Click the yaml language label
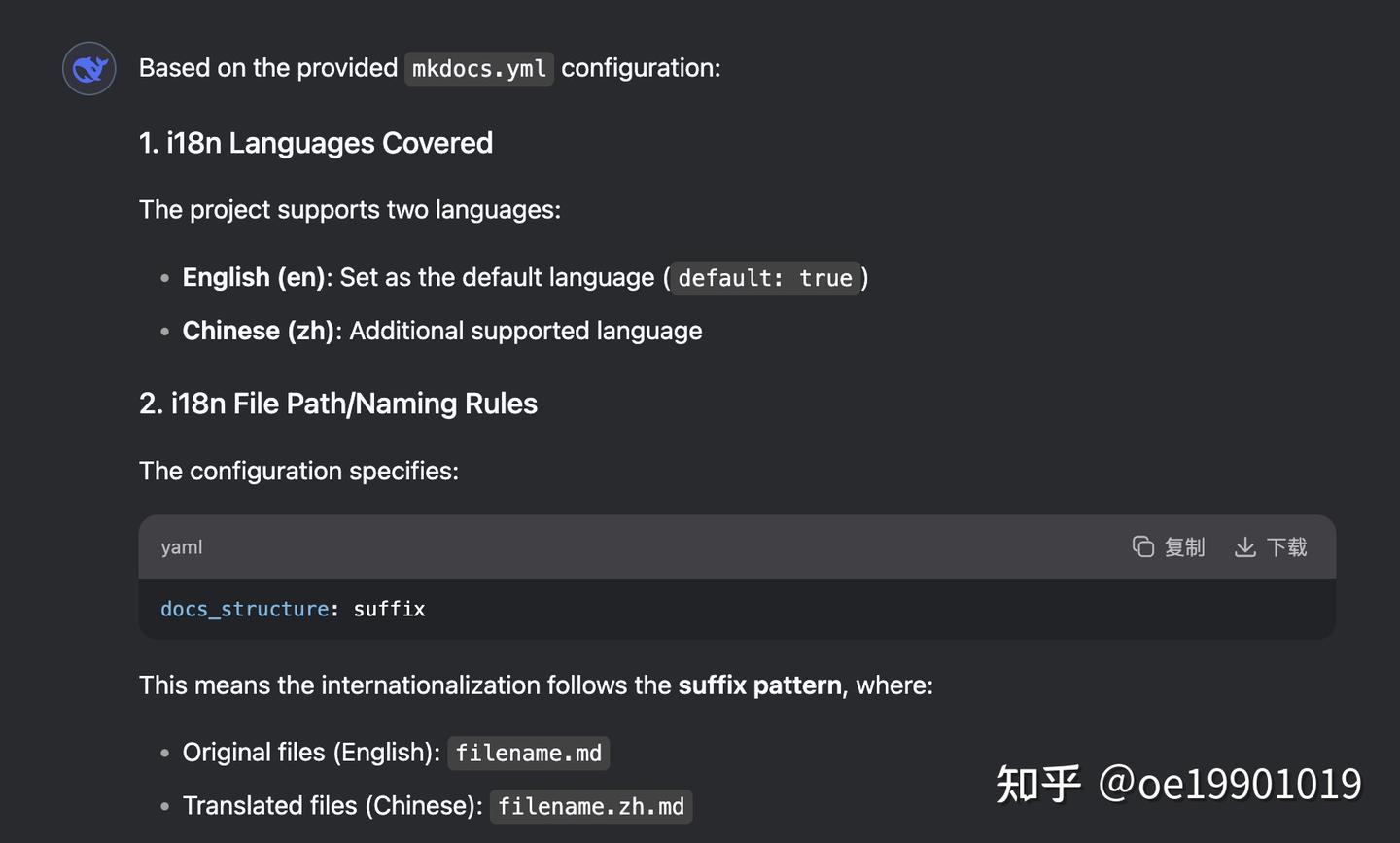The width and height of the screenshot is (1400, 843). [x=182, y=546]
